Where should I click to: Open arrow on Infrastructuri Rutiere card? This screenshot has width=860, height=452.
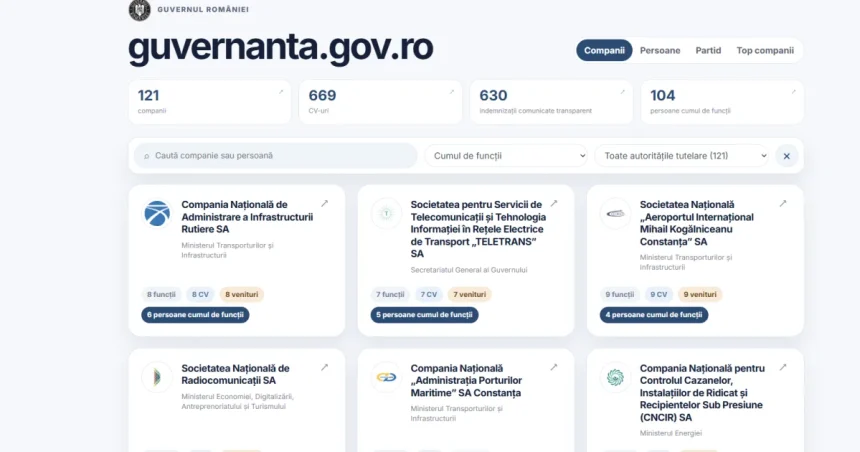tap(325, 204)
